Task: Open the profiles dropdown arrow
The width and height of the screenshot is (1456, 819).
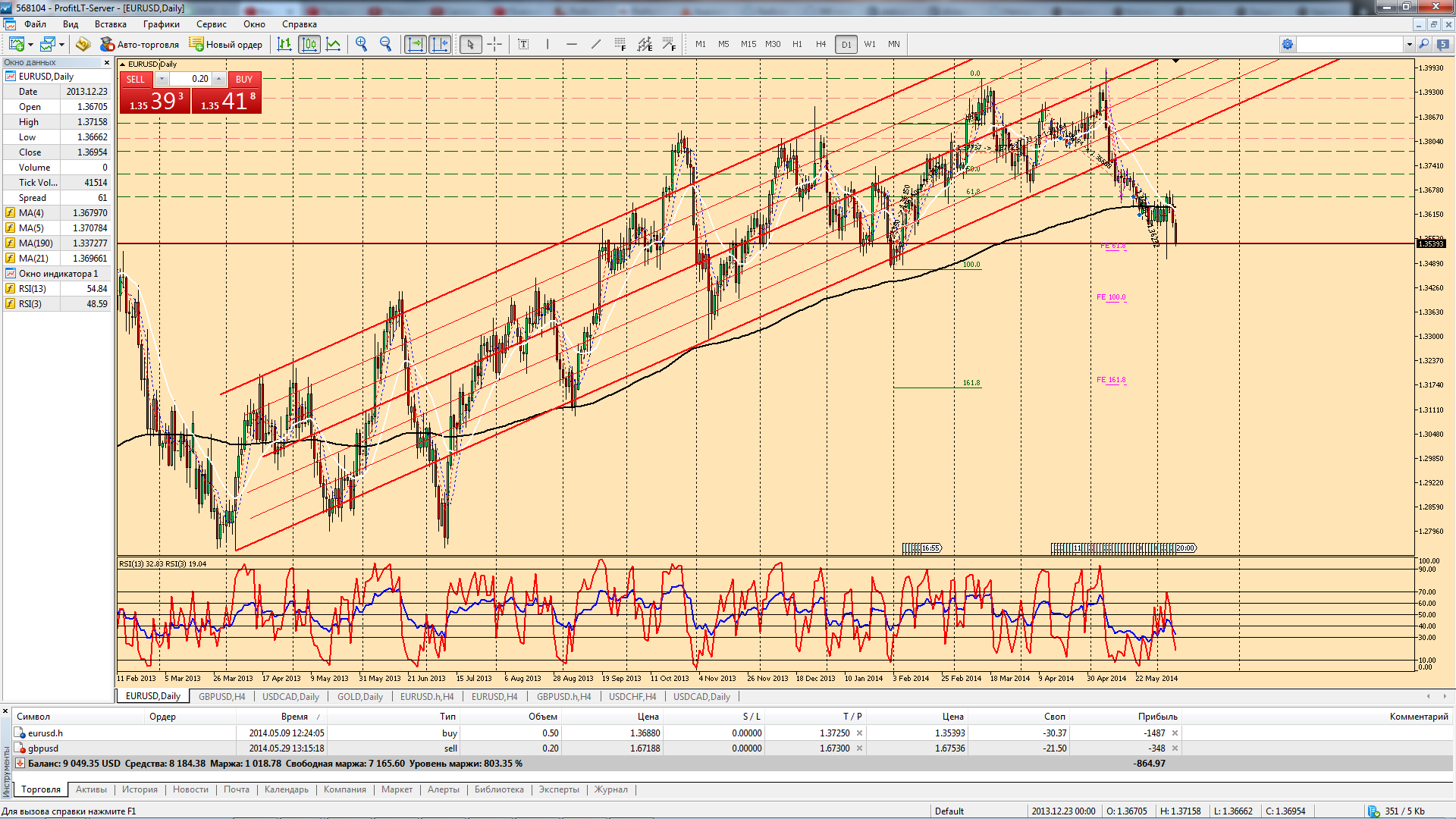Action: [62, 45]
